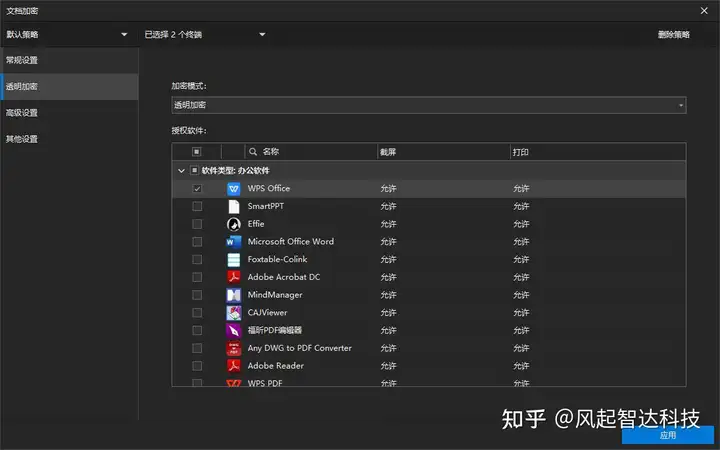
Task: Check the Any DWG to PDF Converter checkbox
Action: (197, 348)
